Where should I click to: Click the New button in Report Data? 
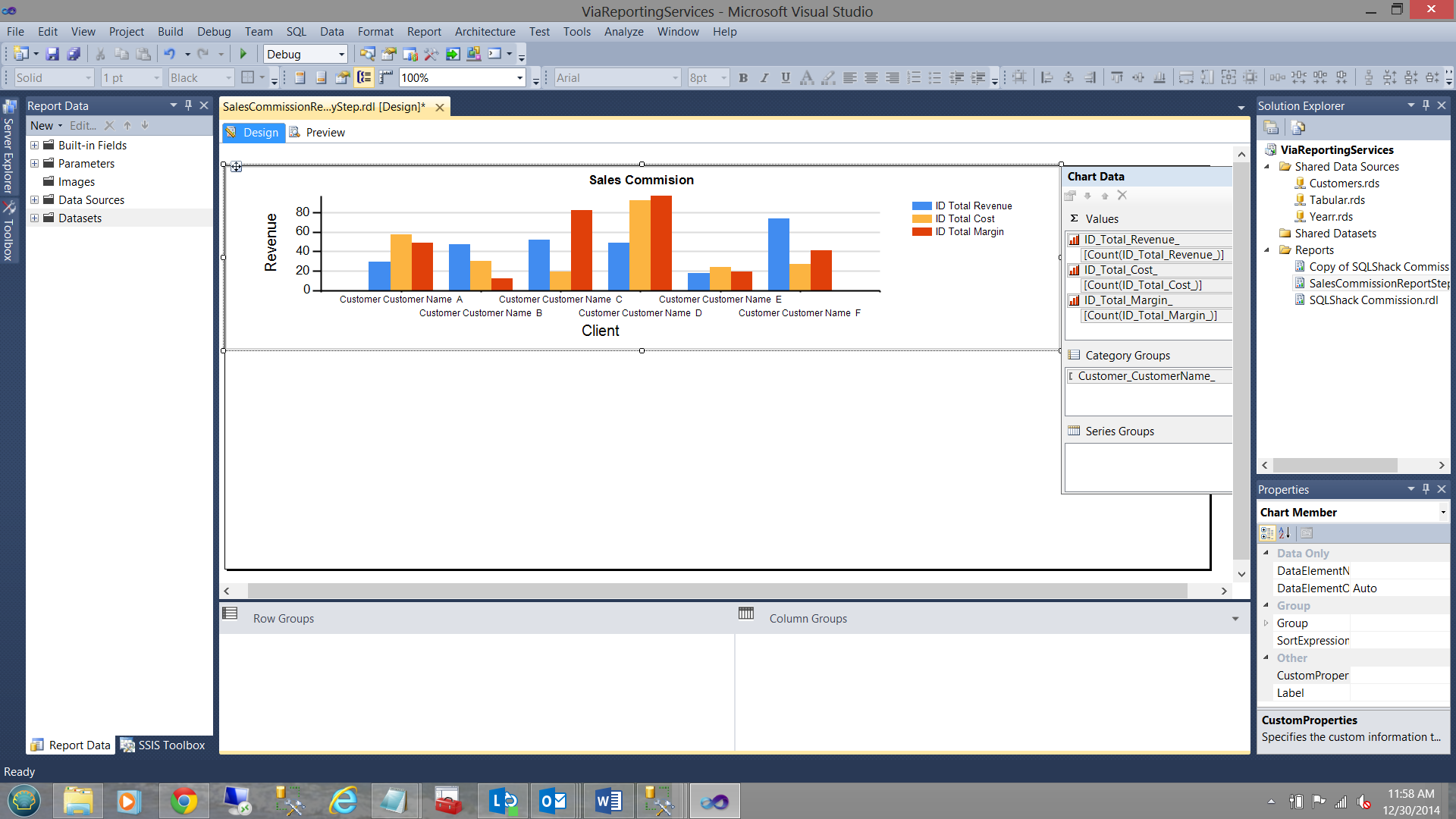pyautogui.click(x=45, y=126)
